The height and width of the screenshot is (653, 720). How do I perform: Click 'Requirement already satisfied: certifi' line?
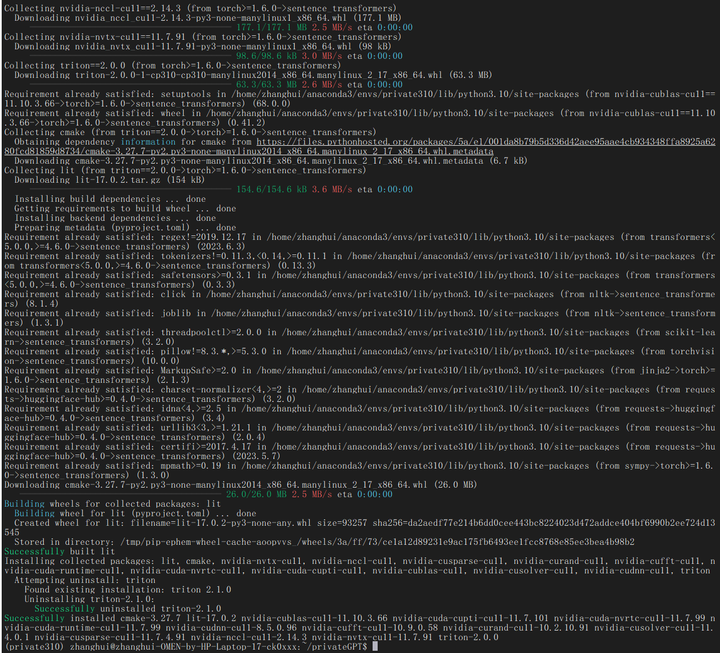[x=360, y=451]
